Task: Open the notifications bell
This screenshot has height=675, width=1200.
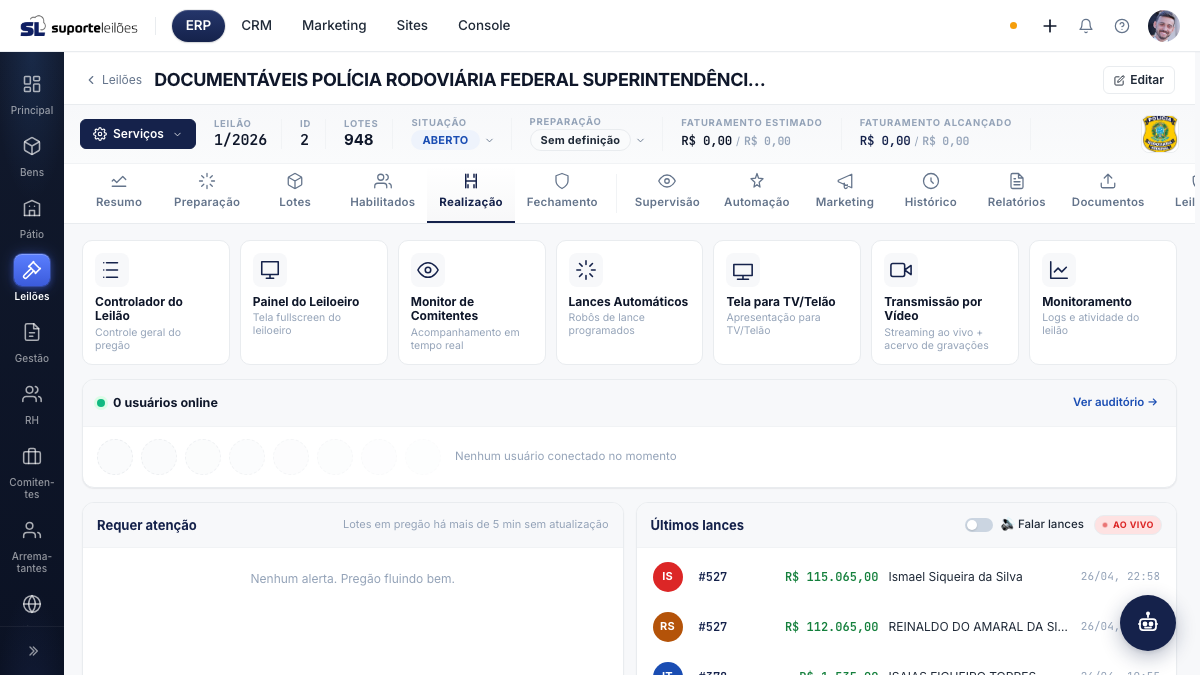Action: click(x=1086, y=26)
